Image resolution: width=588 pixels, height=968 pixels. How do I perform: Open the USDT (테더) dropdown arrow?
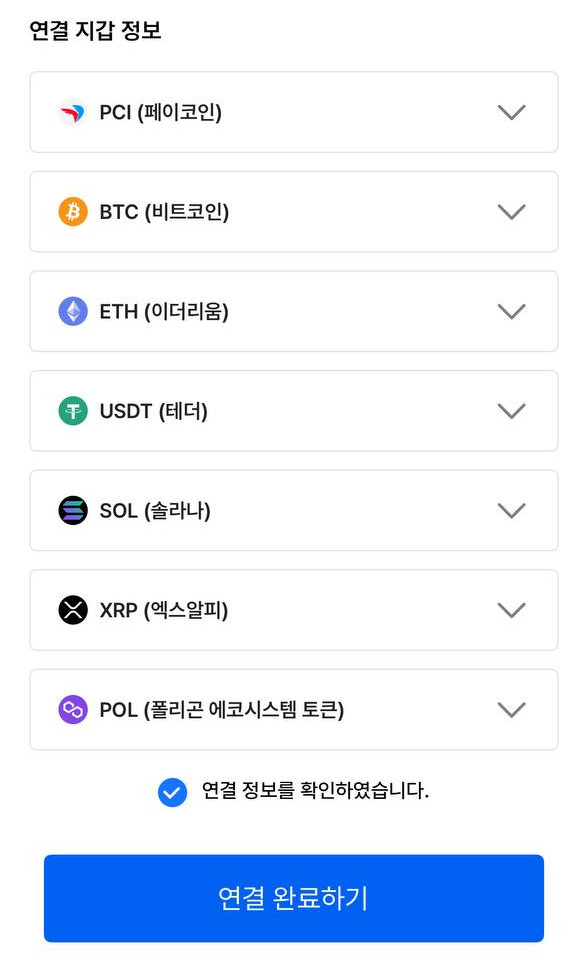[511, 411]
